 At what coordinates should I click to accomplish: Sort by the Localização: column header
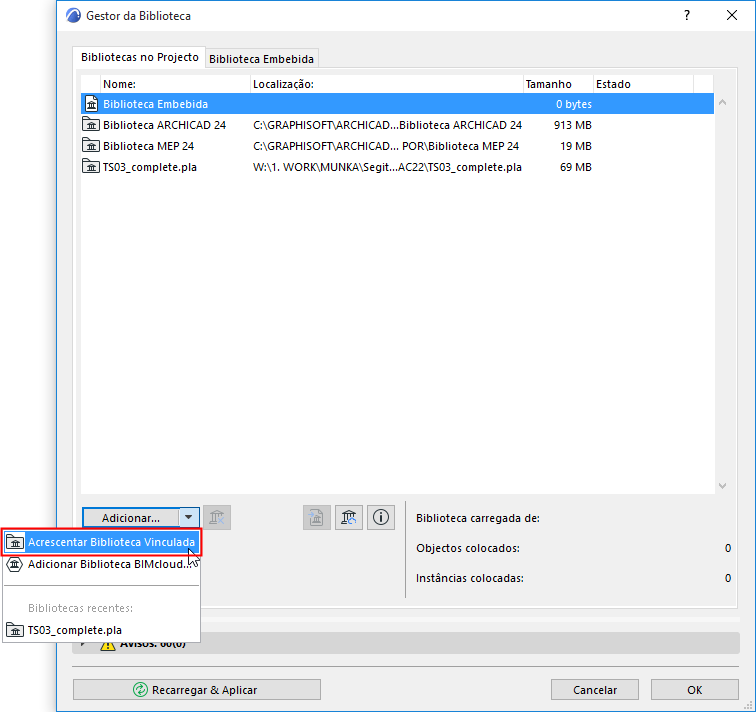click(387, 84)
